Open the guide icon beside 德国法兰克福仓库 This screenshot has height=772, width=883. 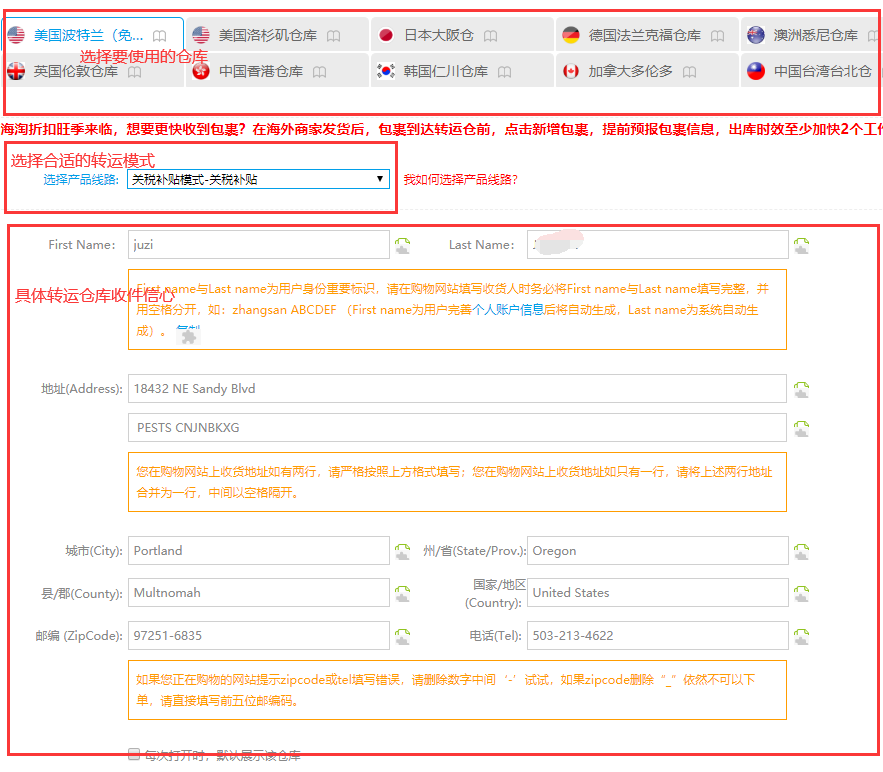717,36
